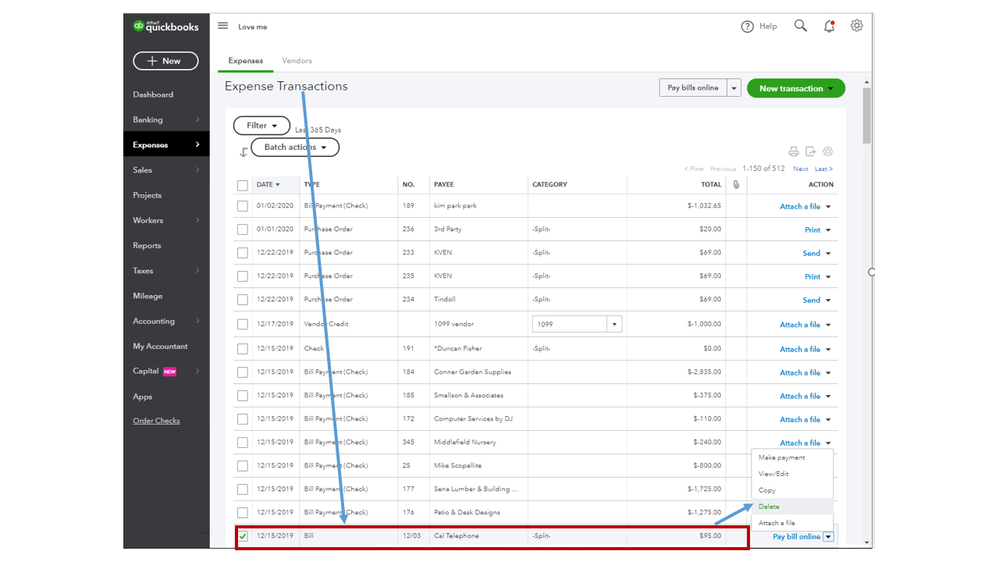The width and height of the screenshot is (999, 562).
Task: Switch to the Vendors tab
Action: coord(297,61)
